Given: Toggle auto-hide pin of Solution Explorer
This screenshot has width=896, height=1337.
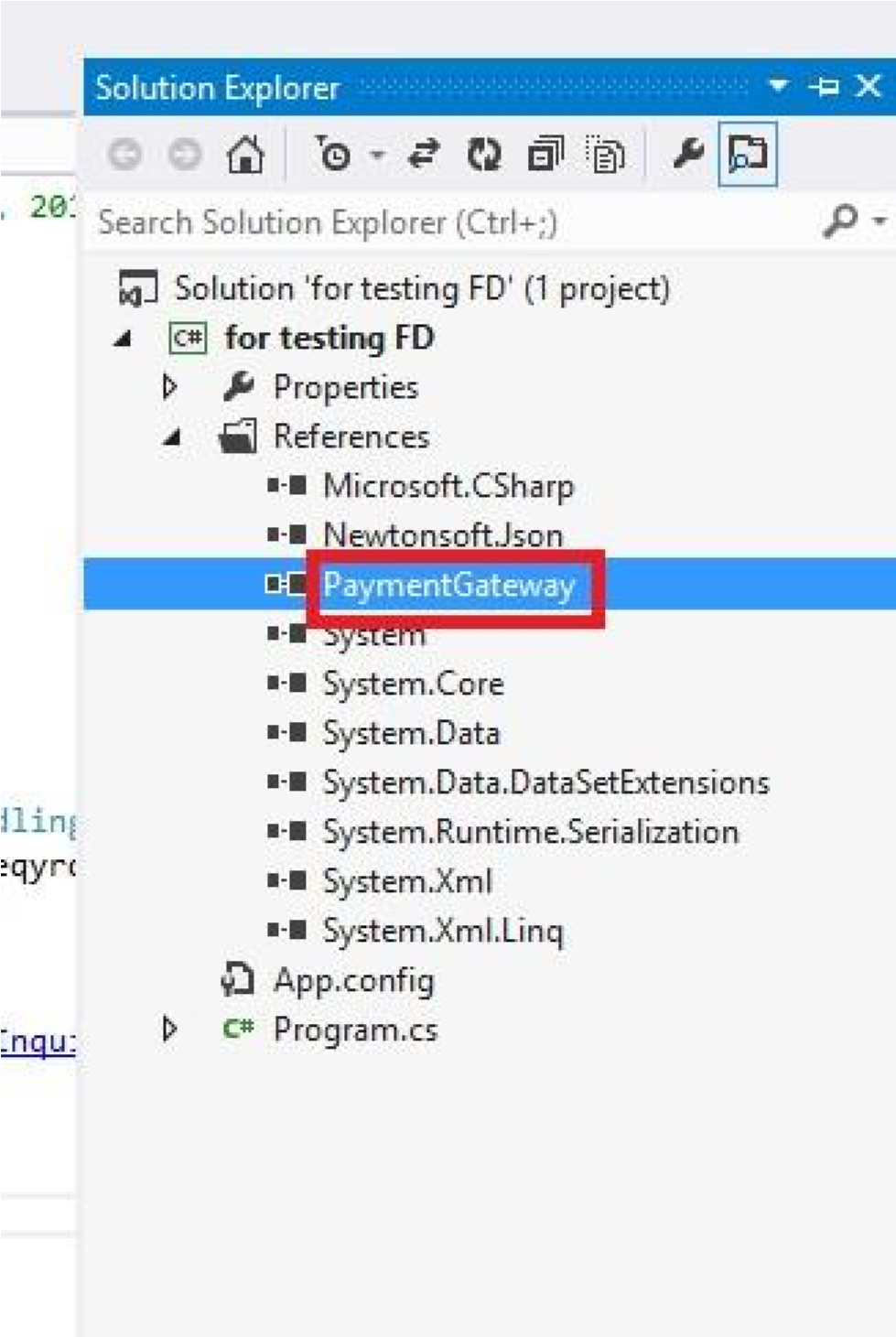Looking at the screenshot, I should click(824, 87).
